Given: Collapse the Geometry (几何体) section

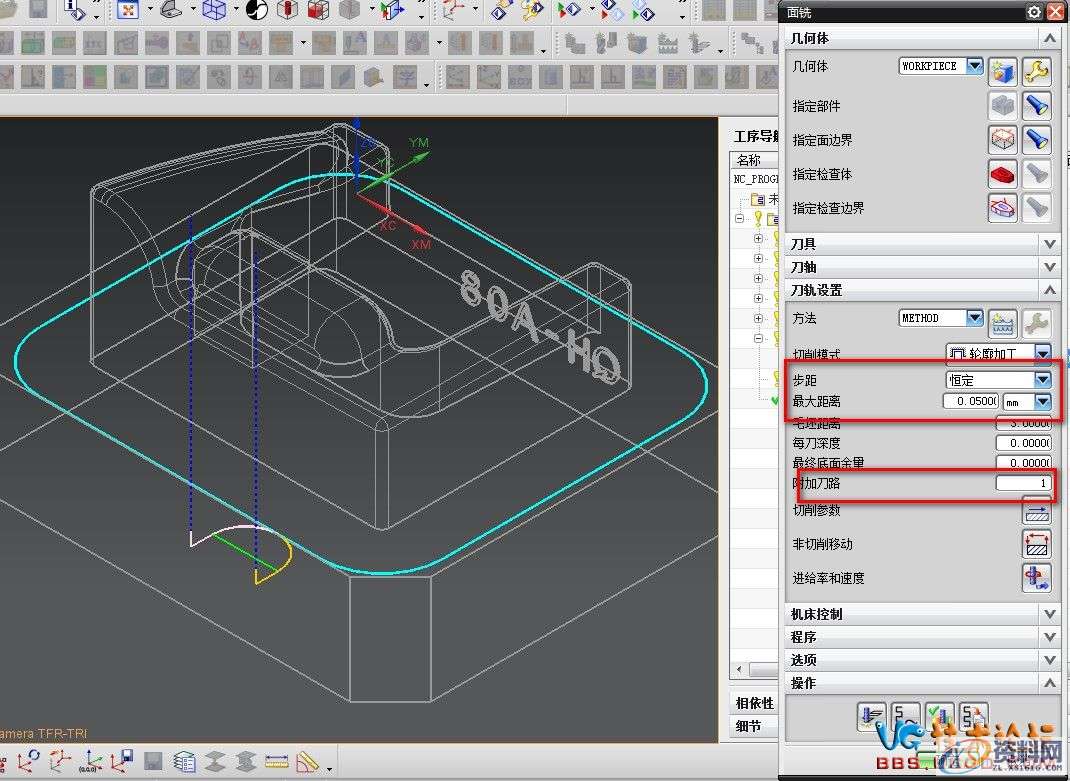Looking at the screenshot, I should 1048,38.
